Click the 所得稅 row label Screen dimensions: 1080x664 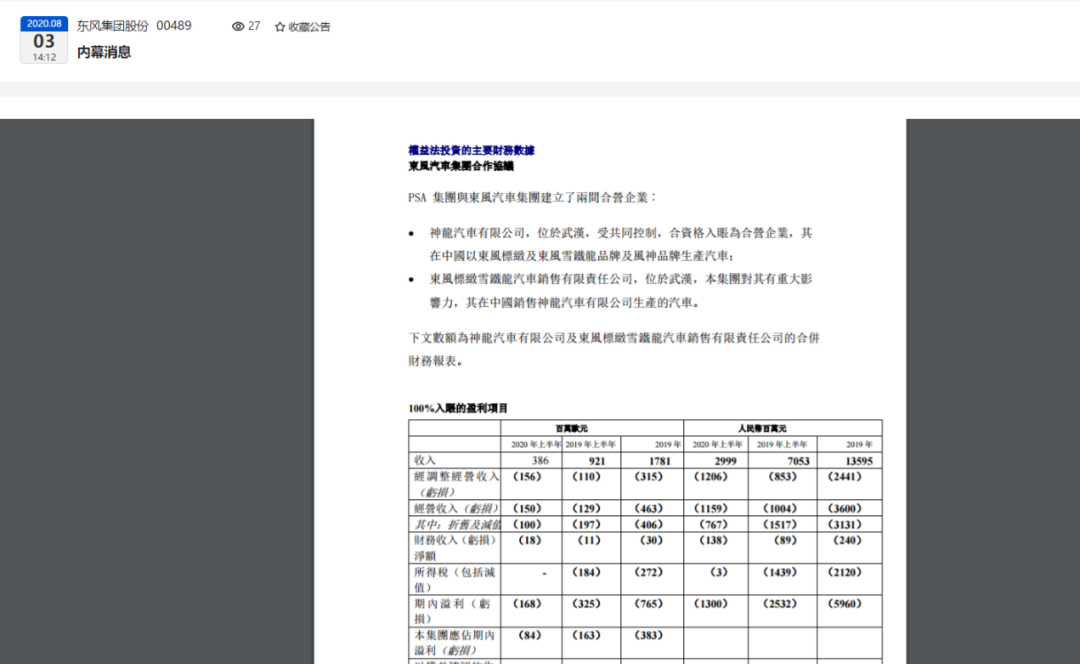pos(455,579)
